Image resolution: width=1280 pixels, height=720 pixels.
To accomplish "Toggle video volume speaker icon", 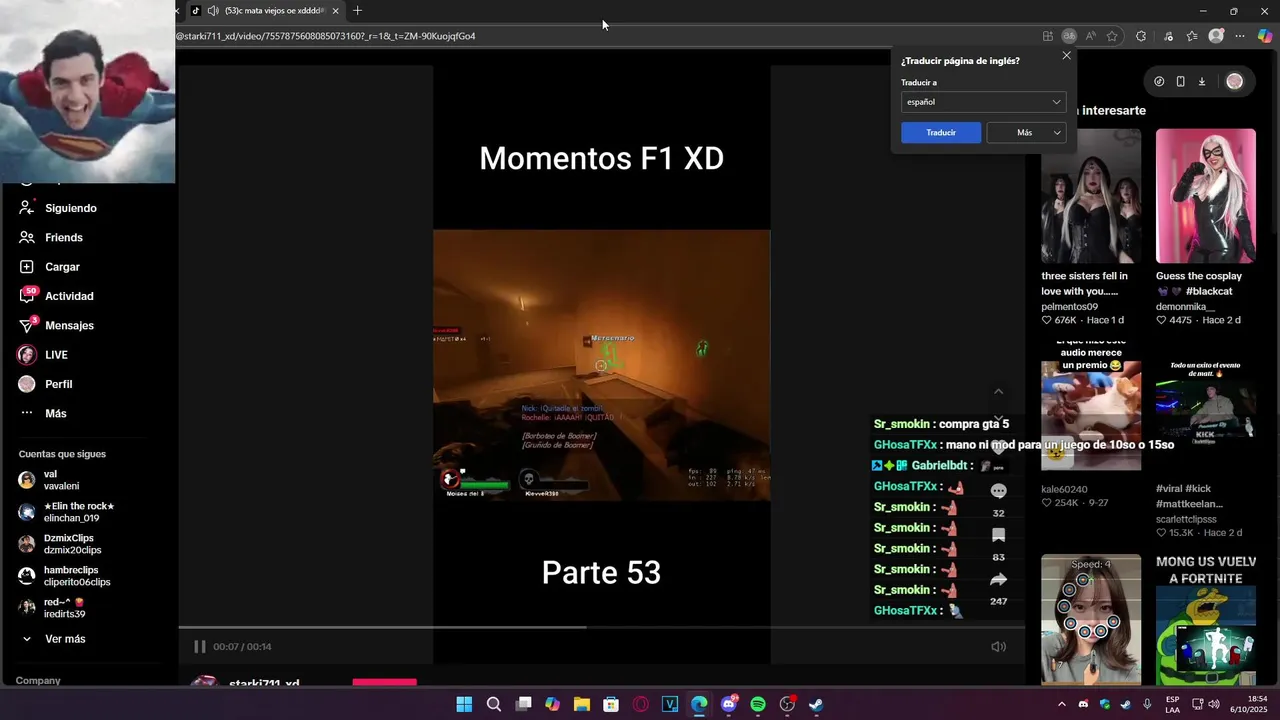I will click(998, 647).
